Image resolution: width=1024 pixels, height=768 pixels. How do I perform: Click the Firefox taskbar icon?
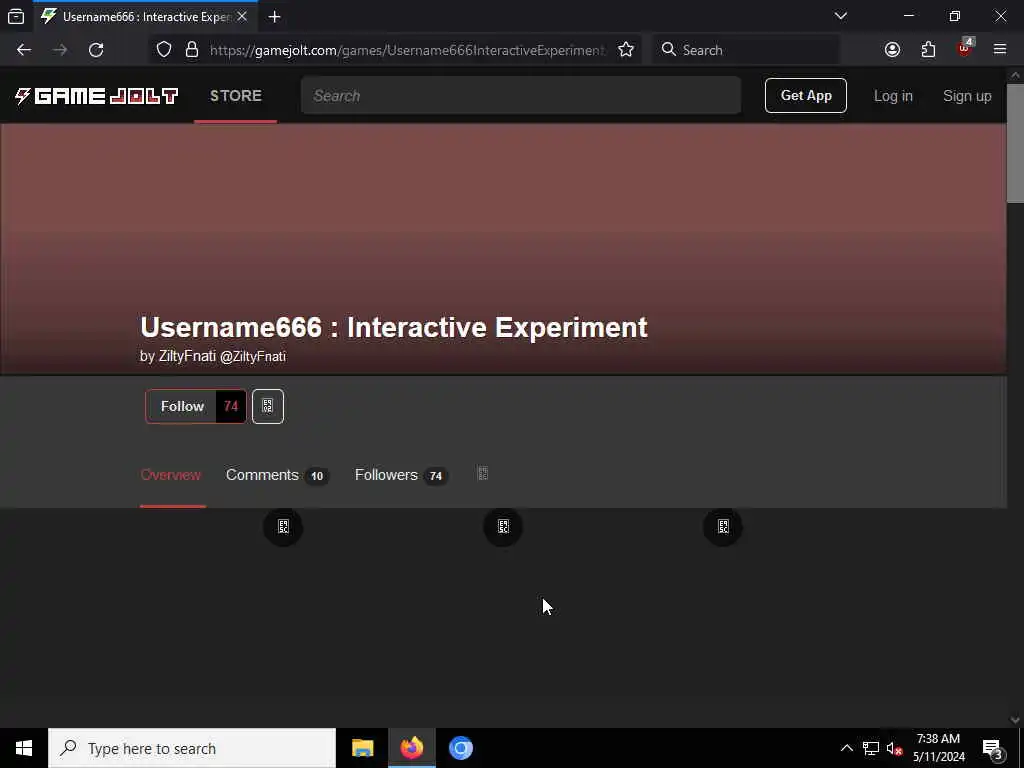pos(411,748)
